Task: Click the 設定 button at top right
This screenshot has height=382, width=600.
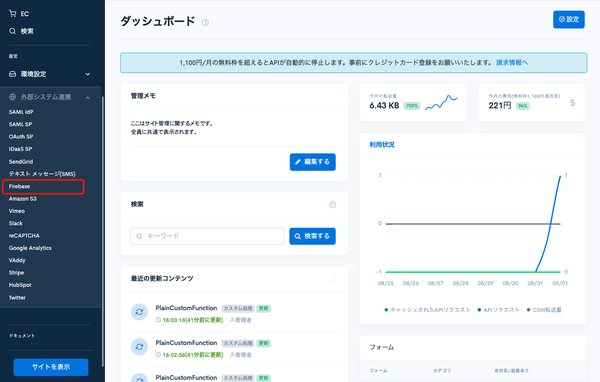Action: pyautogui.click(x=569, y=19)
